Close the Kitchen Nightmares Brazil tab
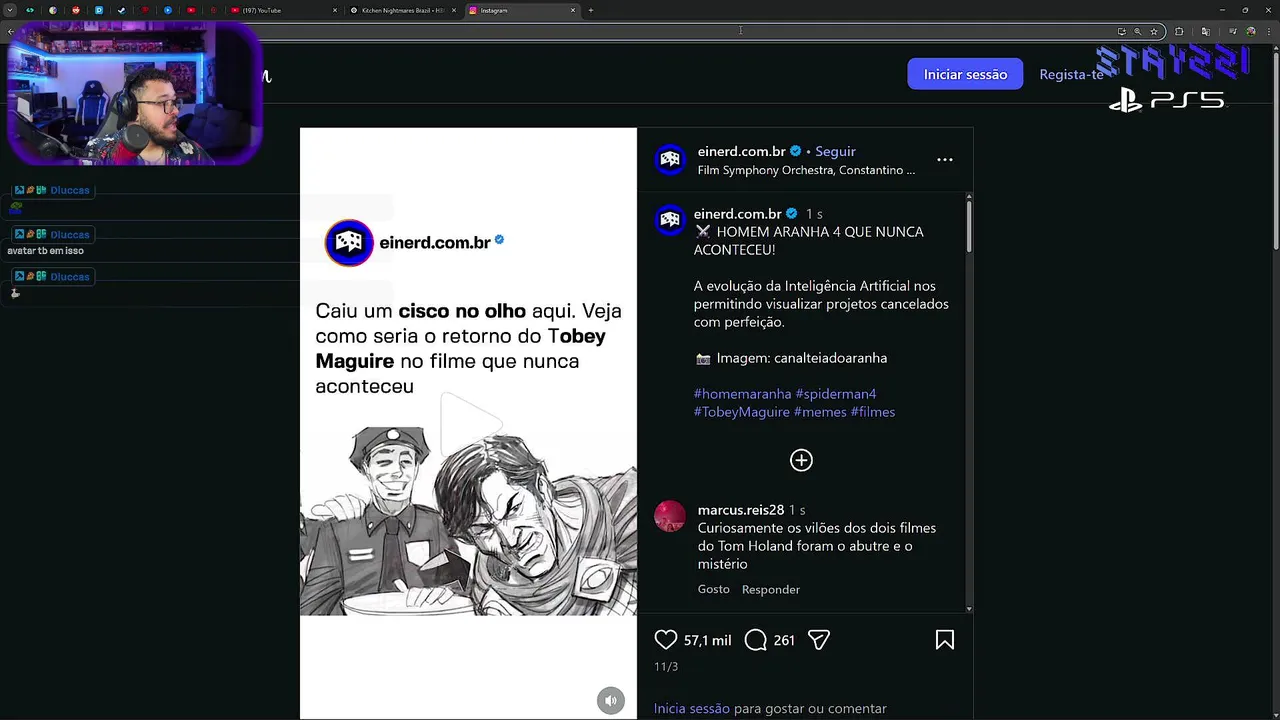The height and width of the screenshot is (720, 1280). click(x=454, y=10)
